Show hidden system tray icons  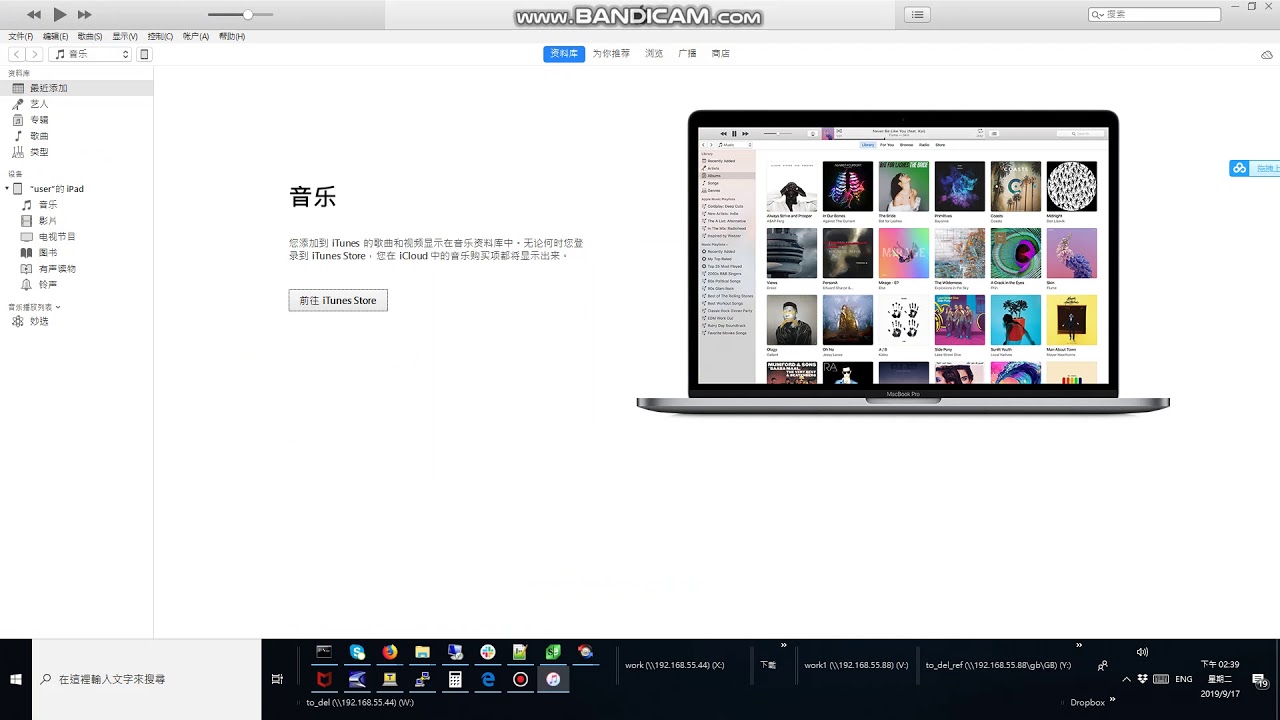coord(1127,679)
